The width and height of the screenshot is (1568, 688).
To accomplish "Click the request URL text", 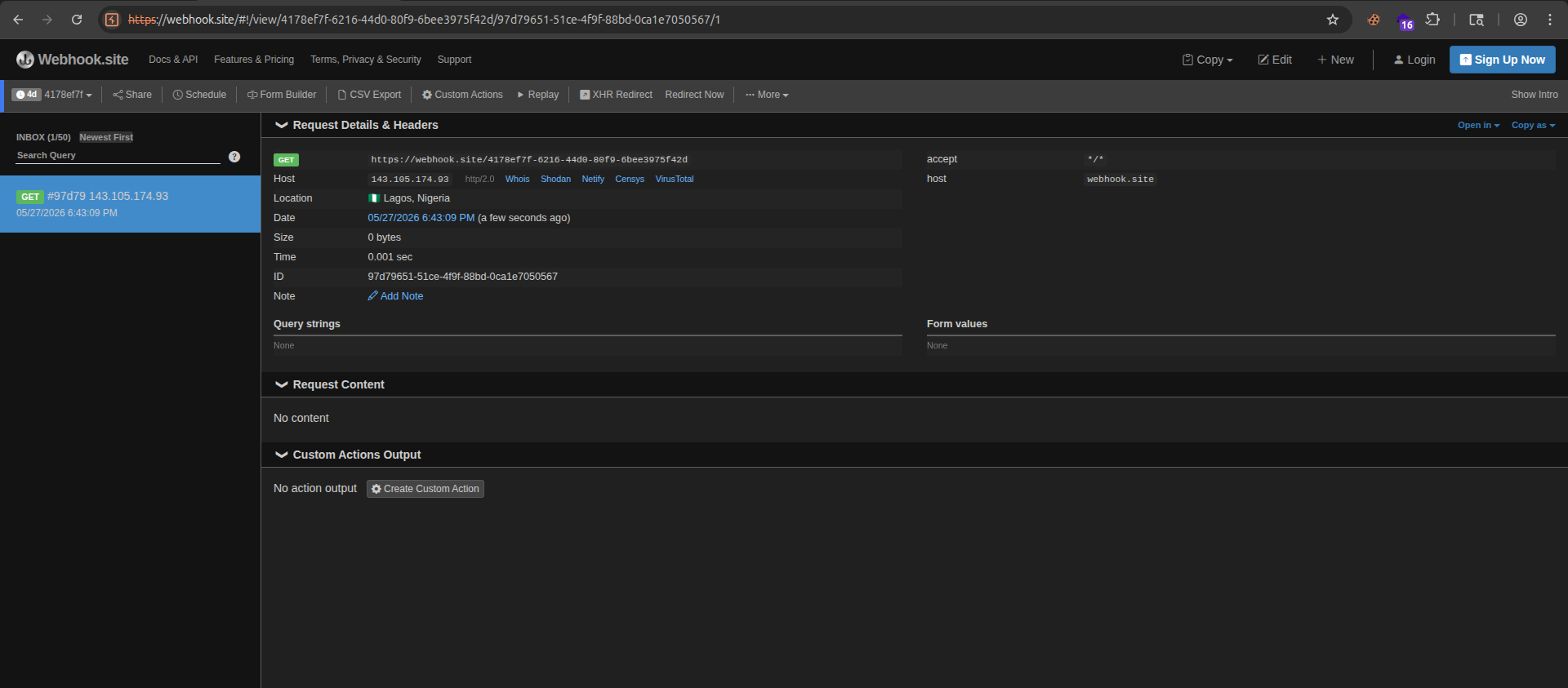I will [x=529, y=159].
